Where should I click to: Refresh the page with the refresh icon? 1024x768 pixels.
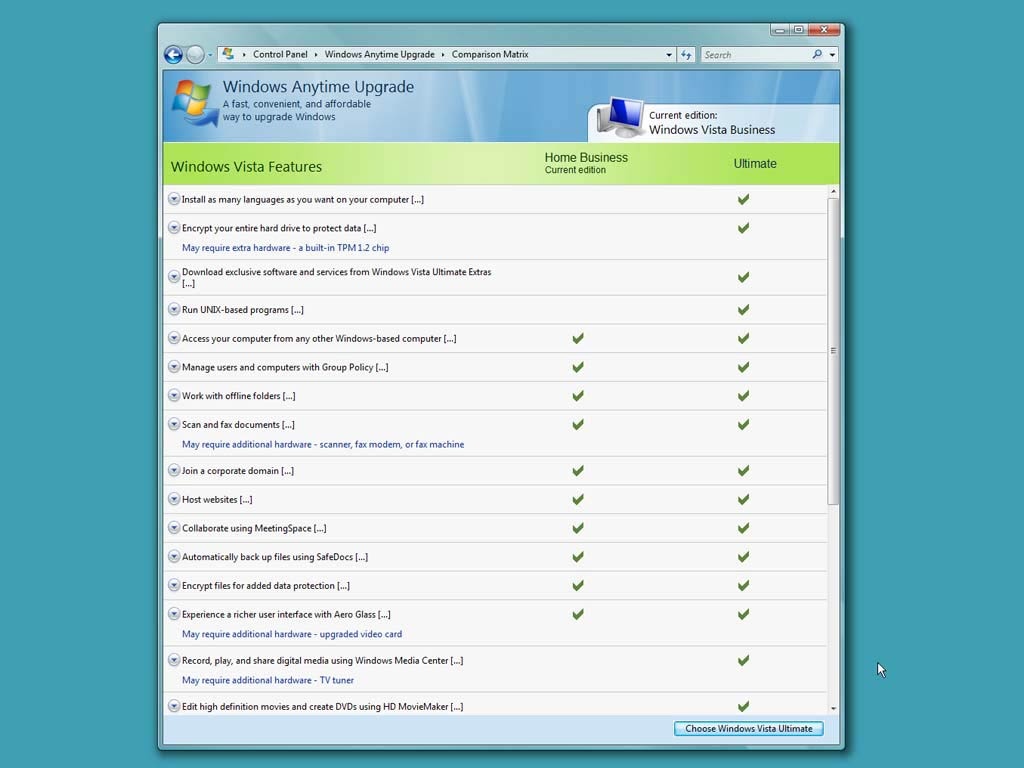point(686,55)
